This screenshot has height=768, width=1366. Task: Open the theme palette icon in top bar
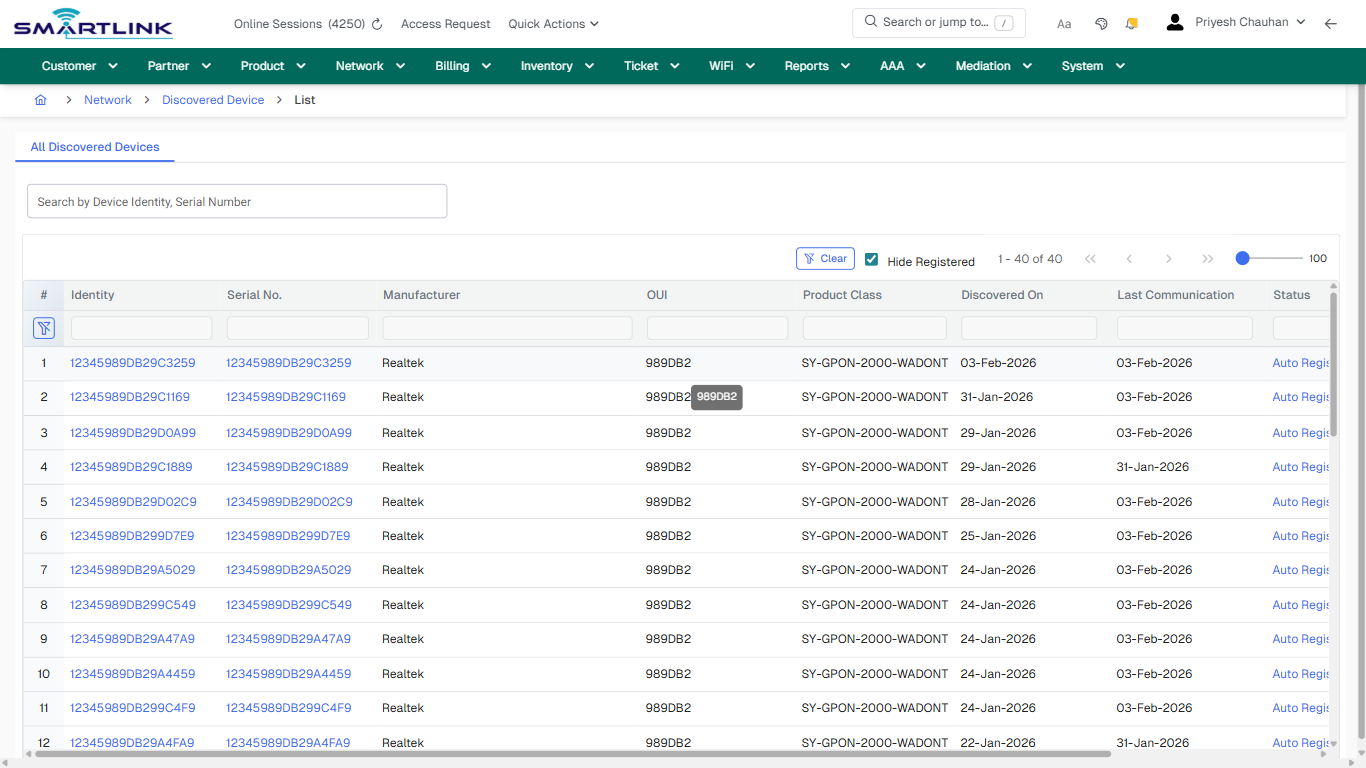(1101, 23)
